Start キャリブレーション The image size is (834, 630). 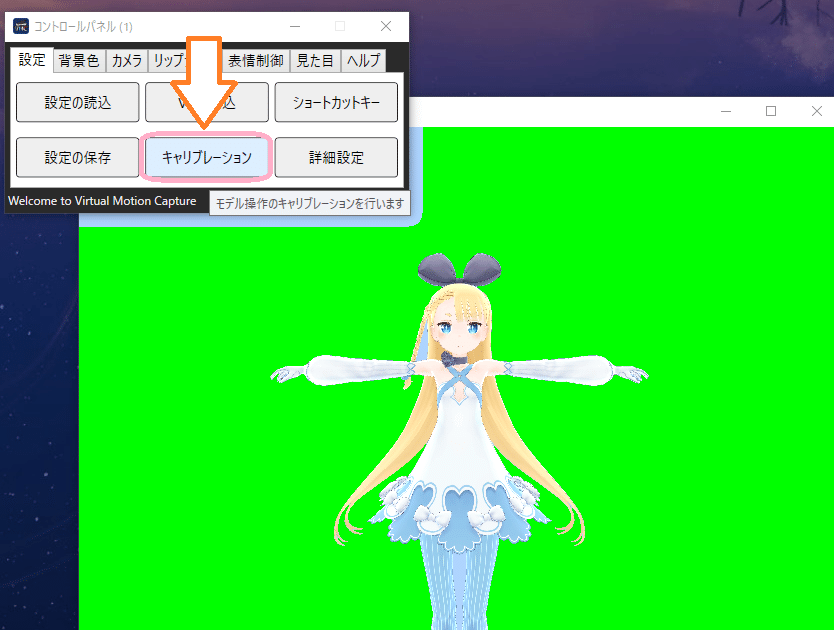206,158
